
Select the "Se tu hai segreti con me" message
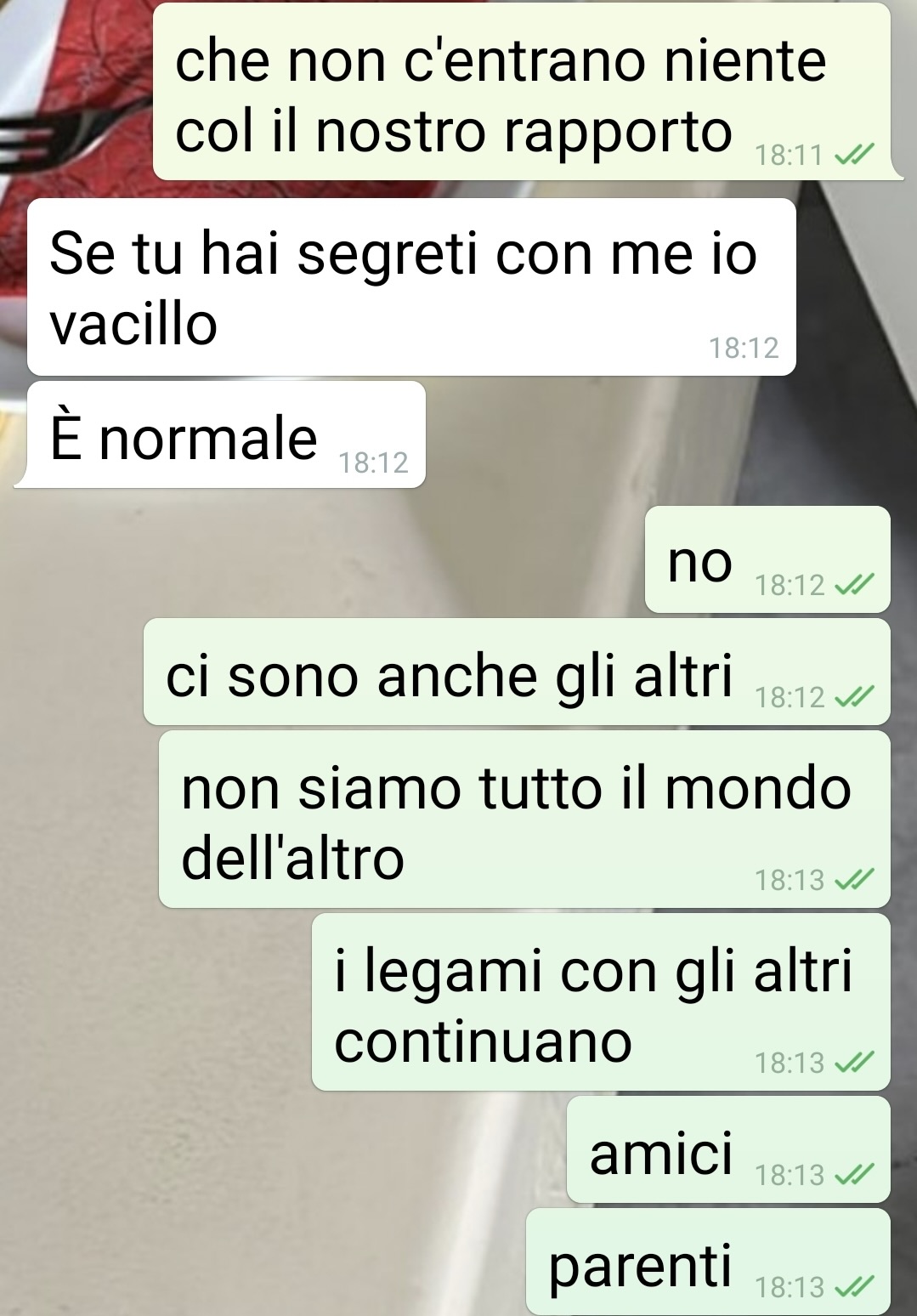411,287
